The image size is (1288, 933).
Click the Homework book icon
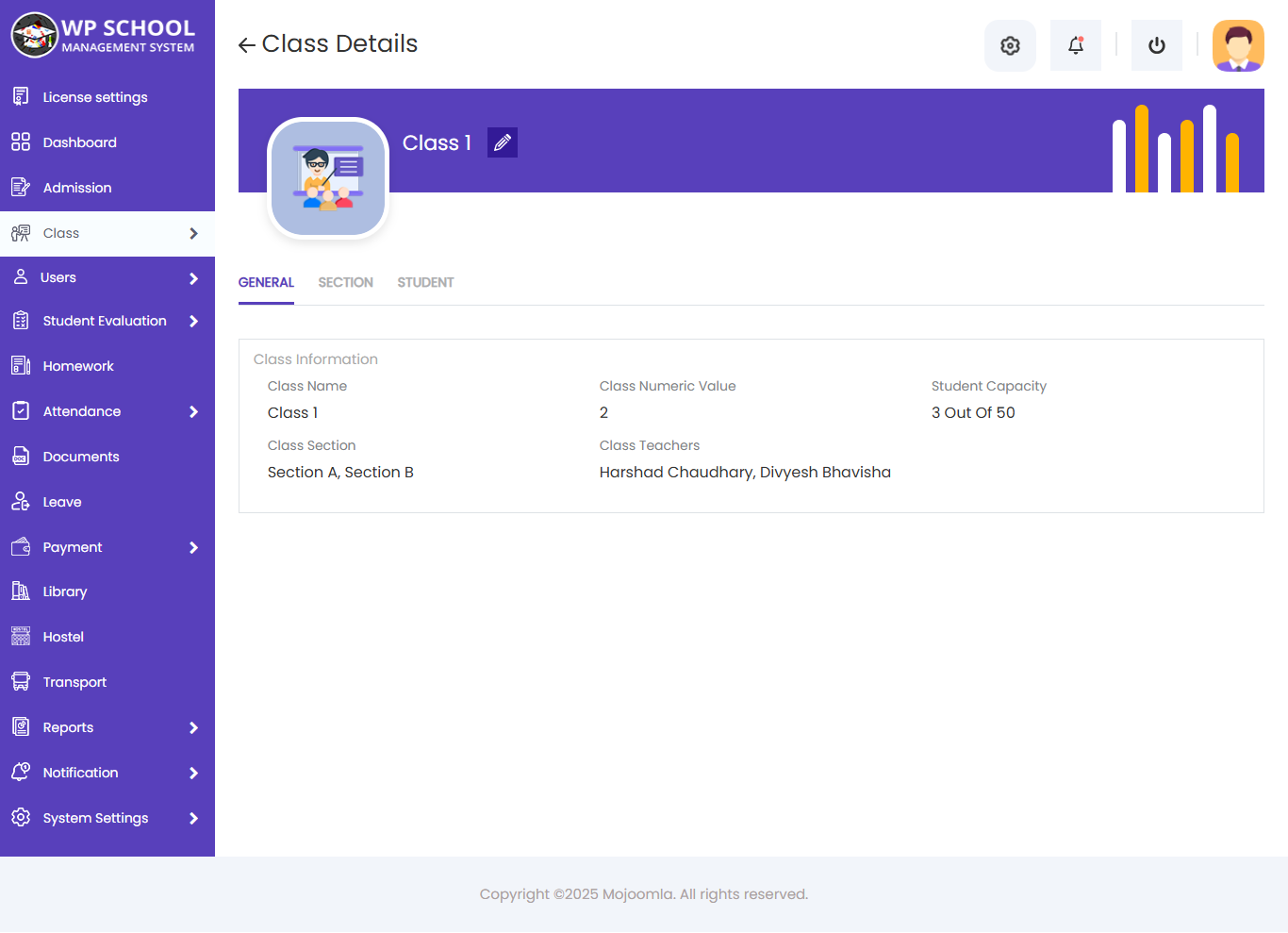(21, 365)
